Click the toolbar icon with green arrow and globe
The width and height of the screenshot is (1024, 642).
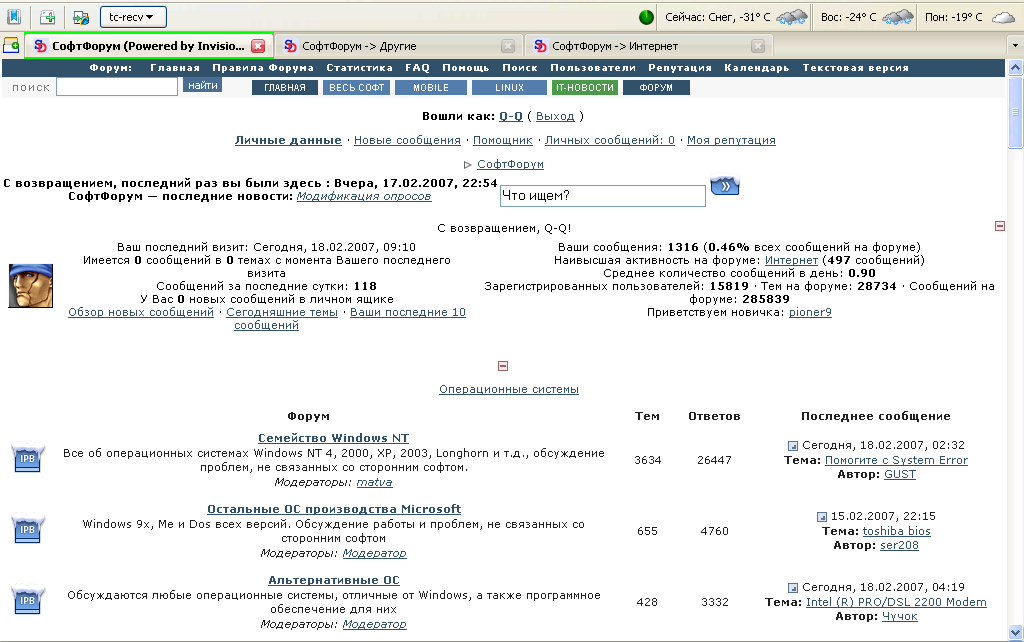81,18
